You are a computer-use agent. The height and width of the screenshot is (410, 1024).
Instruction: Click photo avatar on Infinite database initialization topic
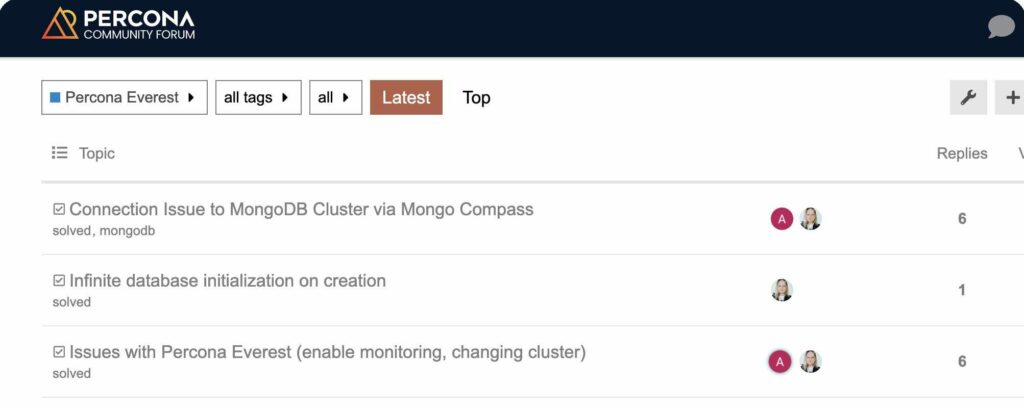coord(782,290)
